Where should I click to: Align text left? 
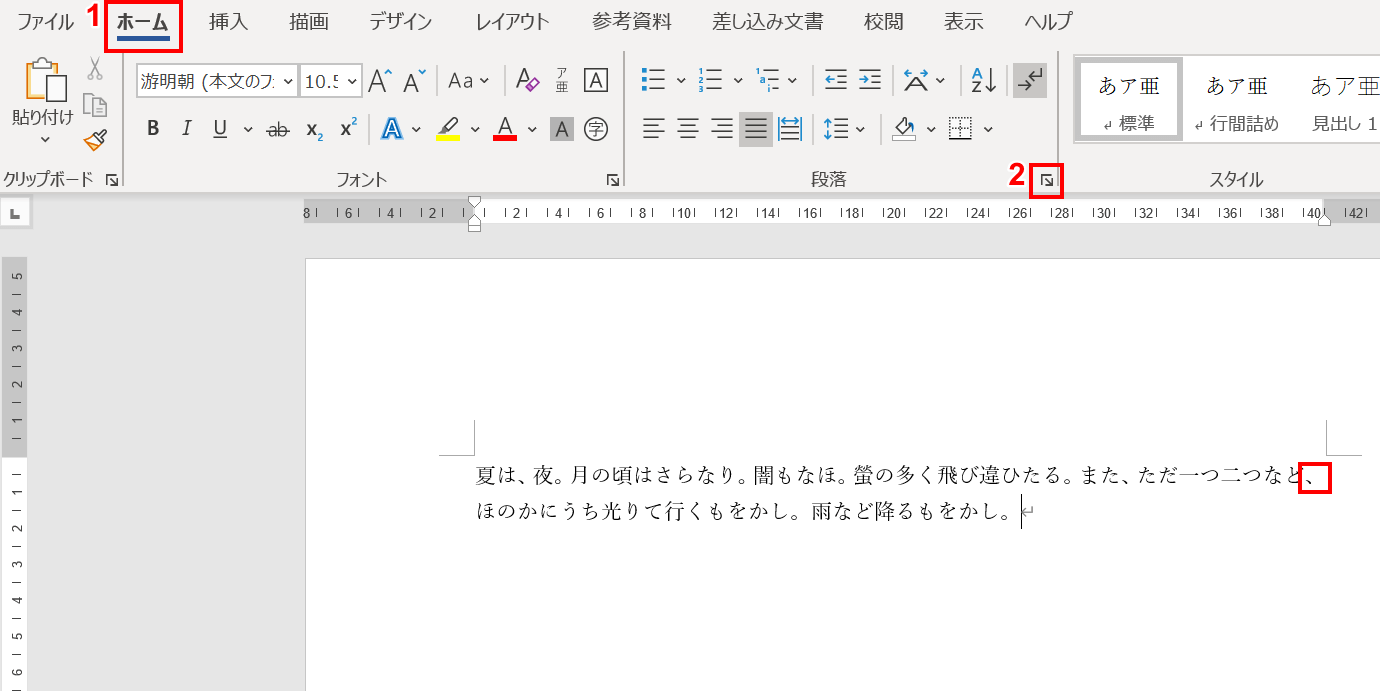pos(654,128)
